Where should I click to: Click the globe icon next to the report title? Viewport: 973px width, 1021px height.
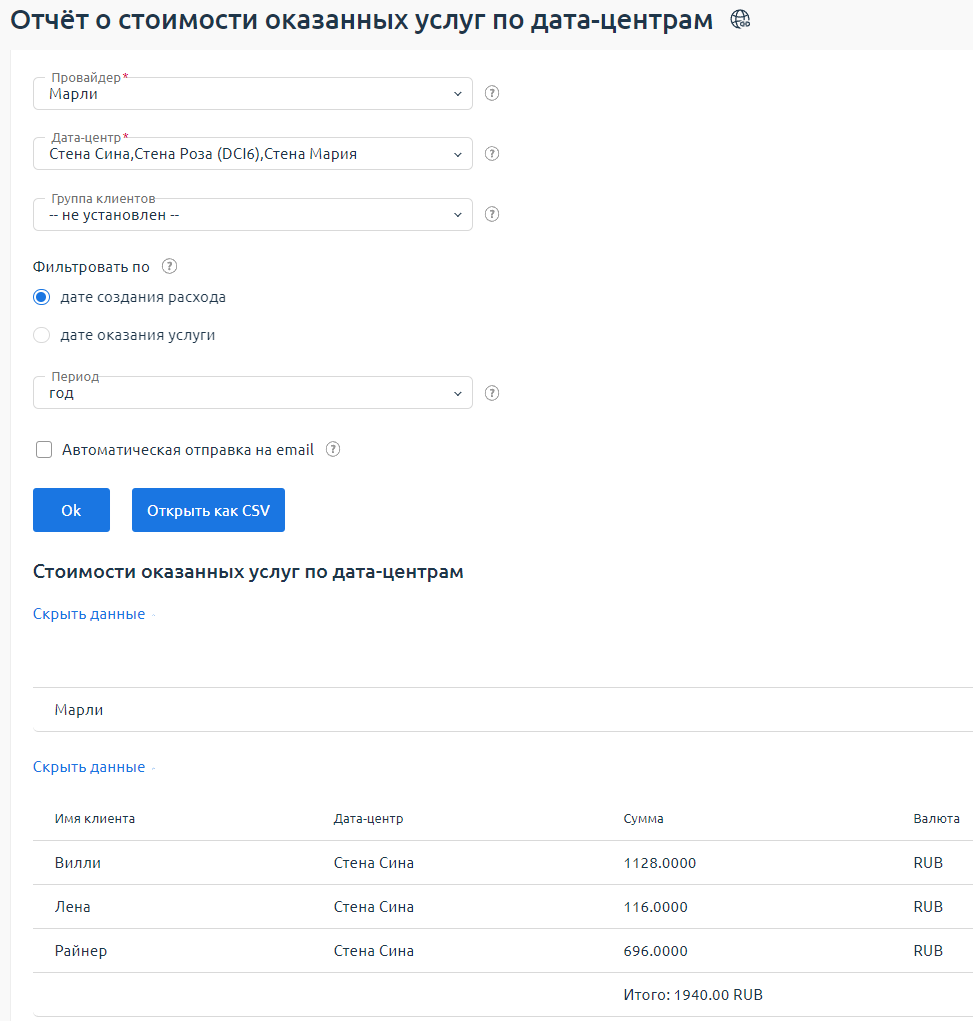point(740,19)
